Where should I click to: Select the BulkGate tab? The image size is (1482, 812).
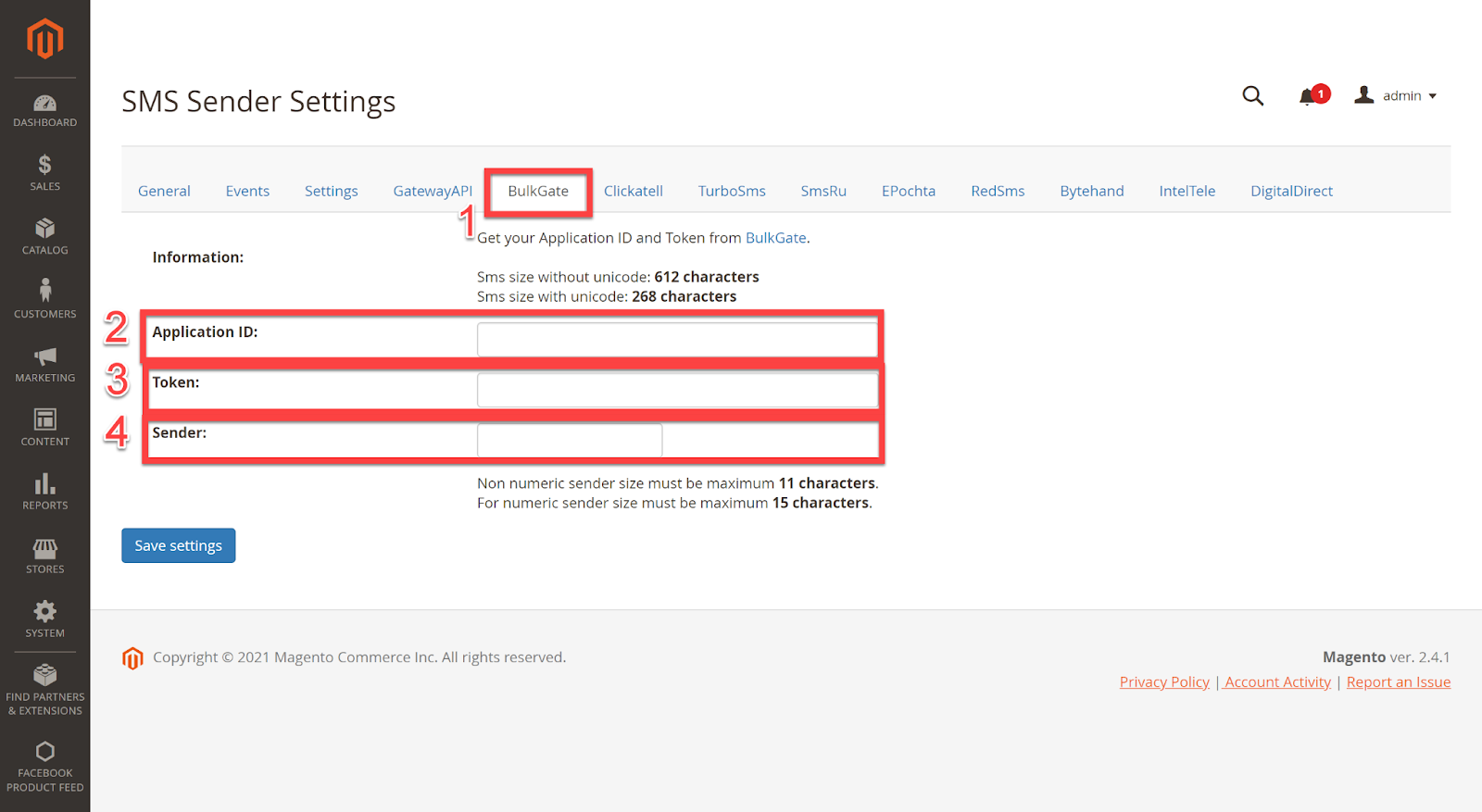(538, 191)
